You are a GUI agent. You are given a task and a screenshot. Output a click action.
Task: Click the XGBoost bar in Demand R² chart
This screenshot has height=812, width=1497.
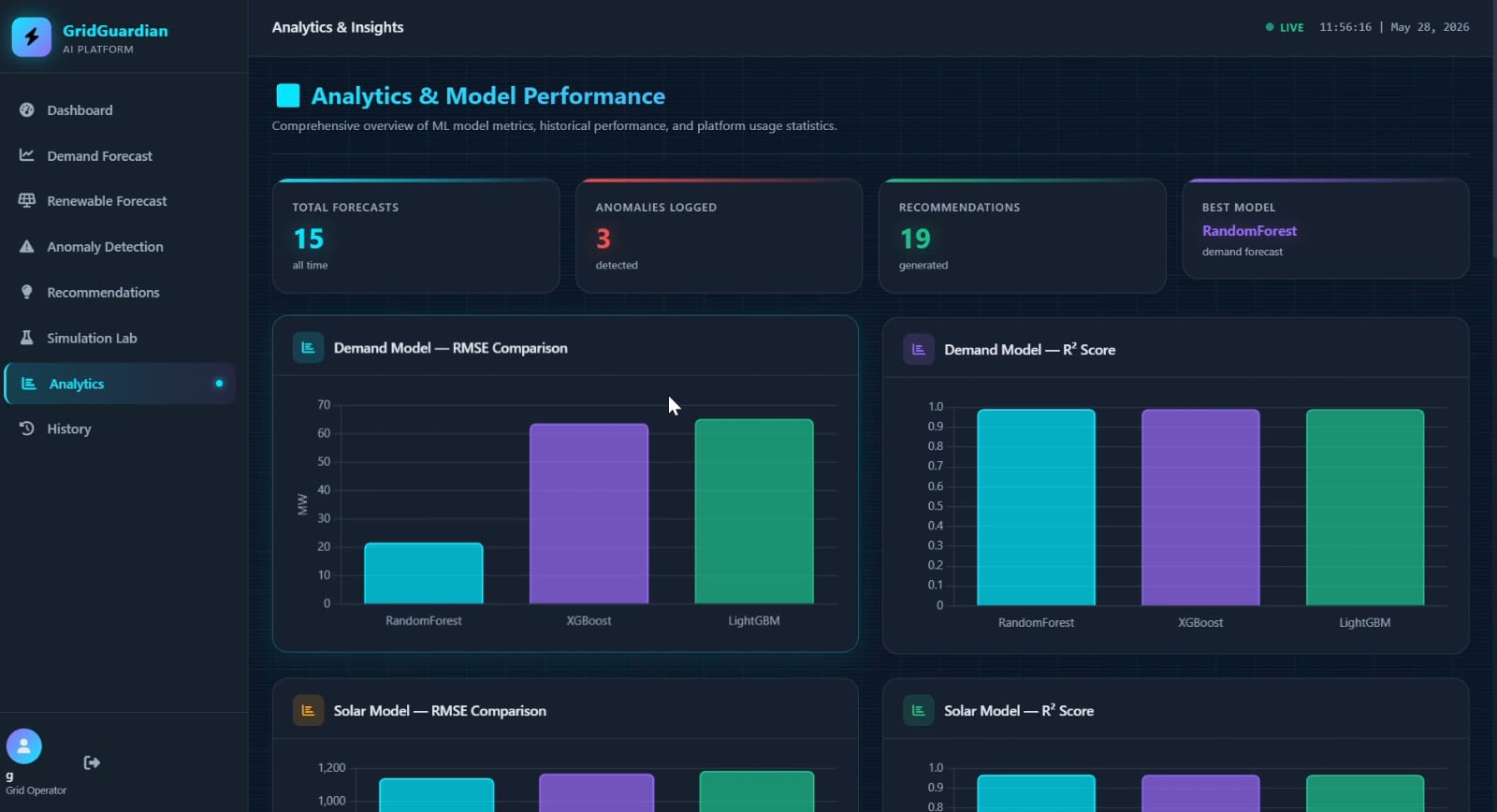pyautogui.click(x=1200, y=507)
